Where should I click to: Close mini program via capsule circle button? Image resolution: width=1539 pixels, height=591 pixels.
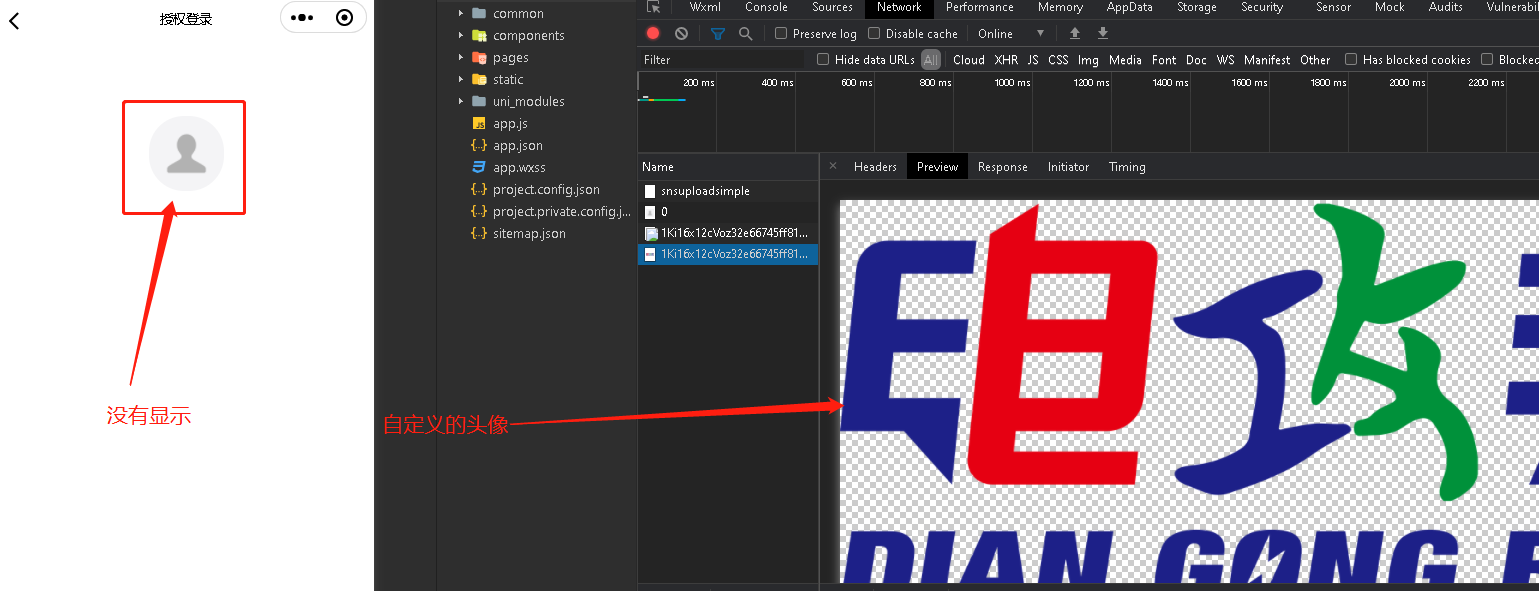pos(344,18)
